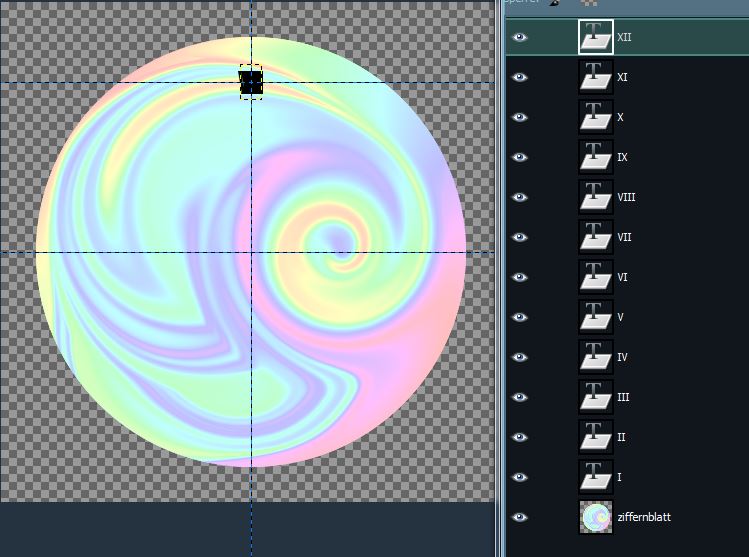Click the III layer text icon
This screenshot has width=749, height=557.
coord(596,397)
